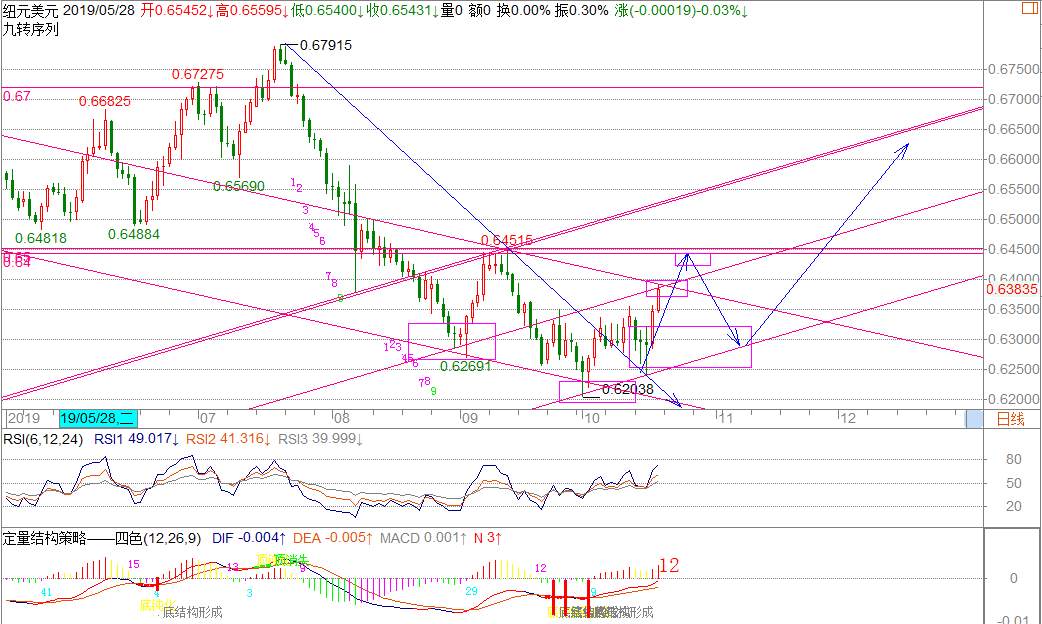Click the DIF -0.004 value

click(249, 538)
